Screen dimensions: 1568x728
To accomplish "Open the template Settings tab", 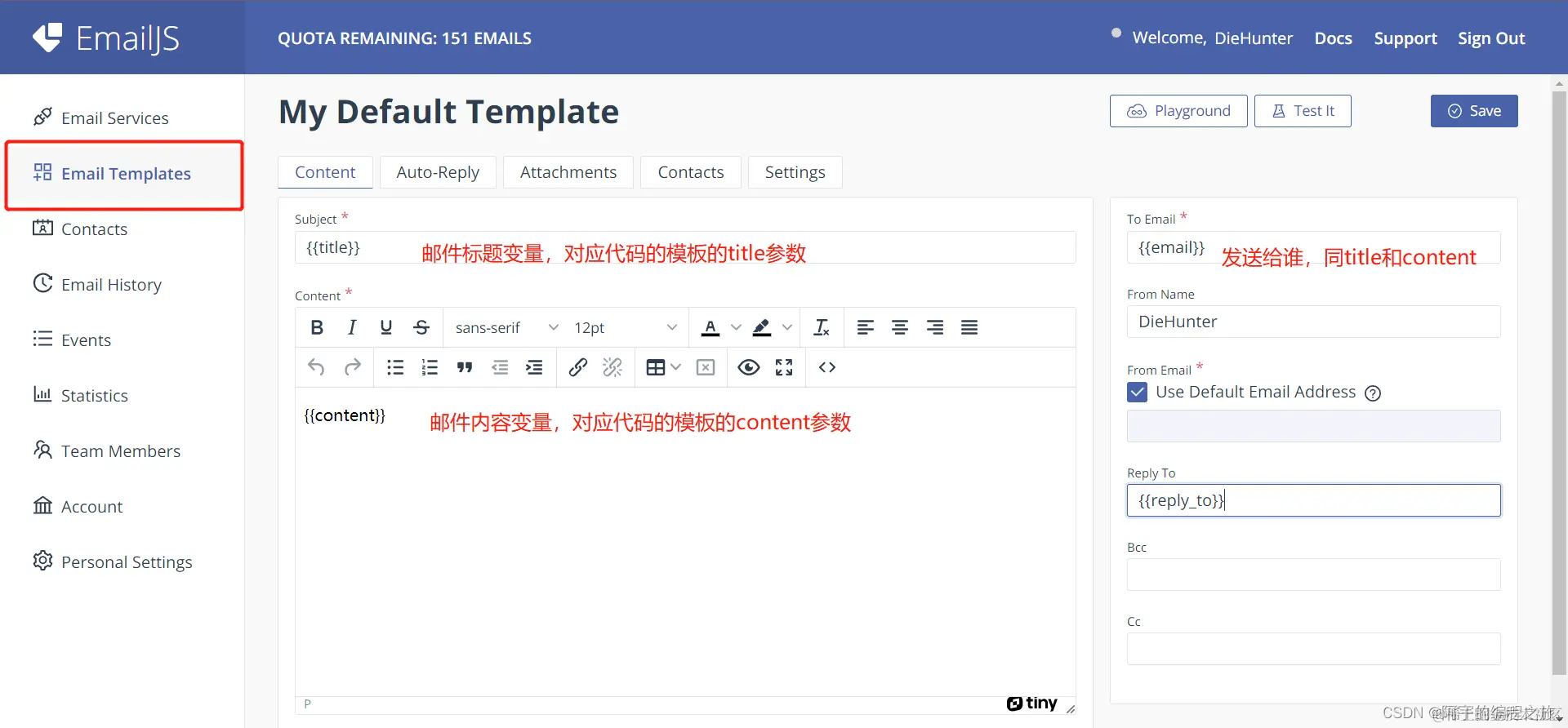I will coord(795,172).
